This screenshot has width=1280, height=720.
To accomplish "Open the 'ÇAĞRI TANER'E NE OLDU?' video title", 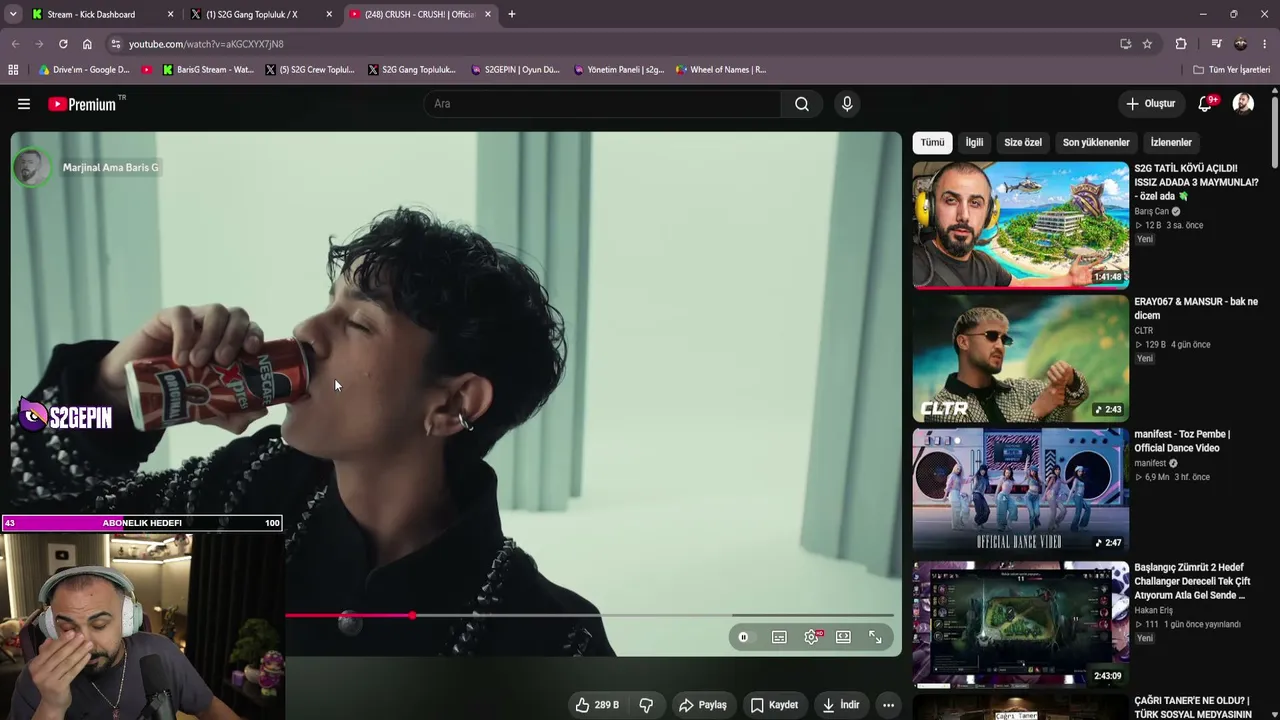I will point(1194,707).
